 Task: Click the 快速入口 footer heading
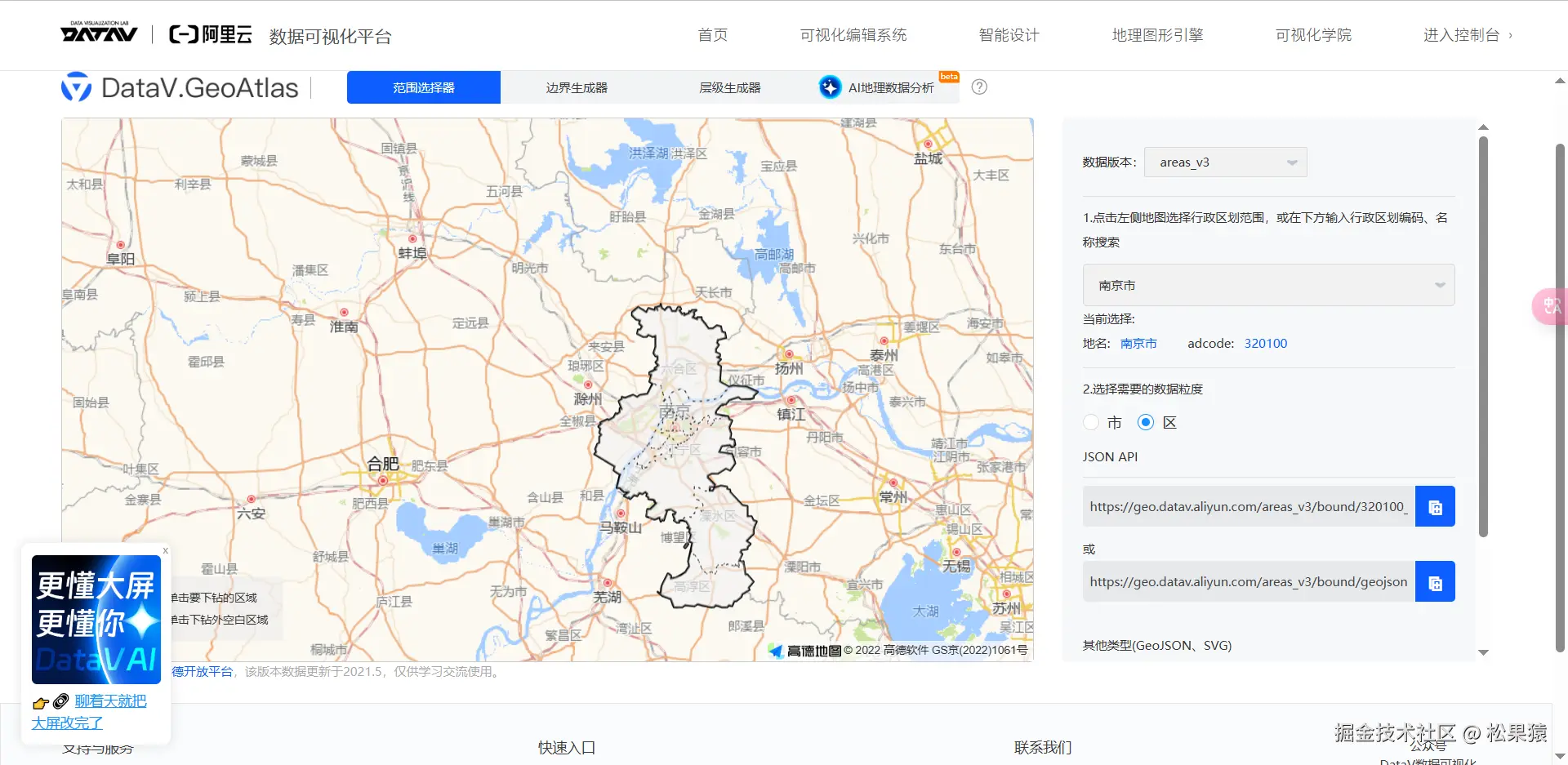[x=567, y=747]
